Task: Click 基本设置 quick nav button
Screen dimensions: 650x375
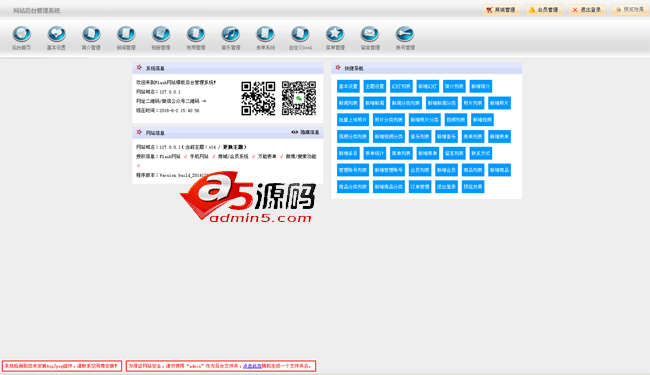Action: (348, 87)
